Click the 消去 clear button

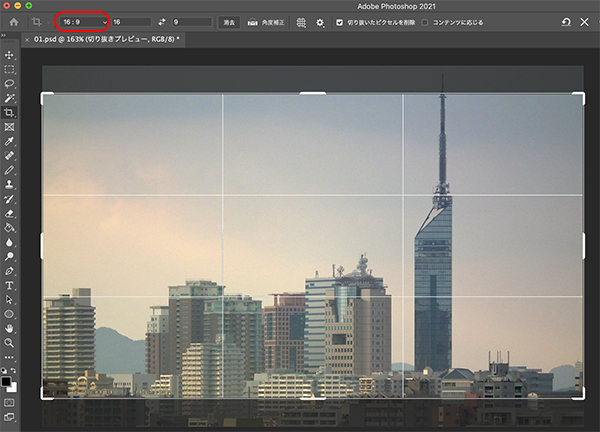(229, 21)
